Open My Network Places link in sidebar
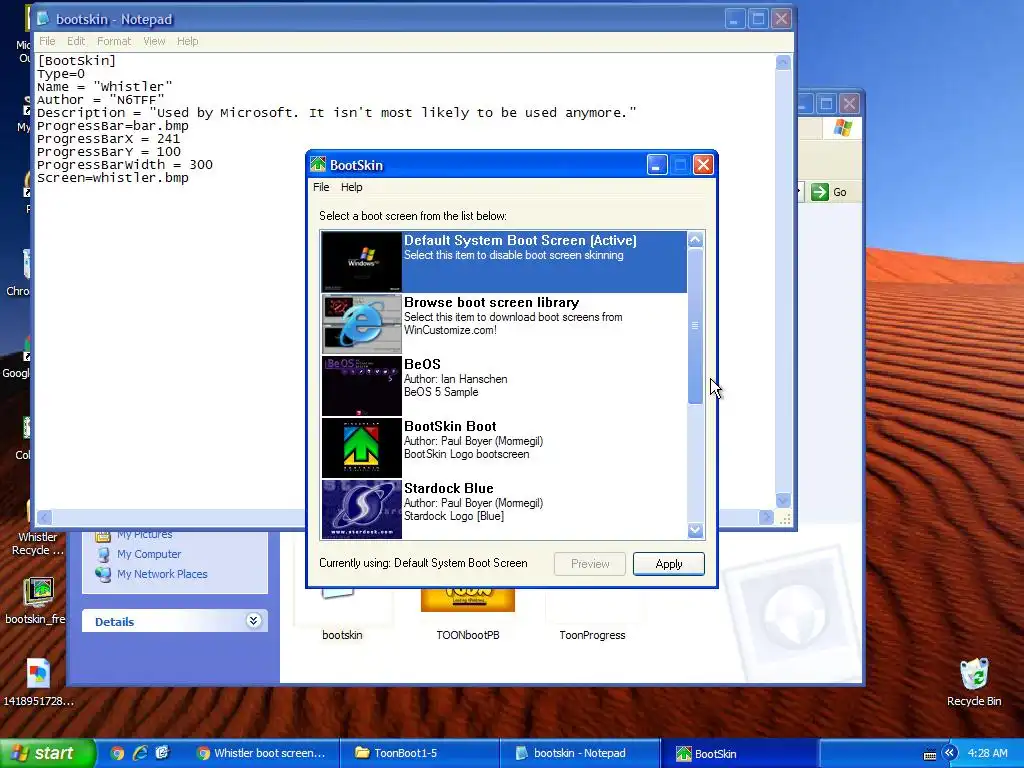The width and height of the screenshot is (1024, 768). pyautogui.click(x=162, y=574)
